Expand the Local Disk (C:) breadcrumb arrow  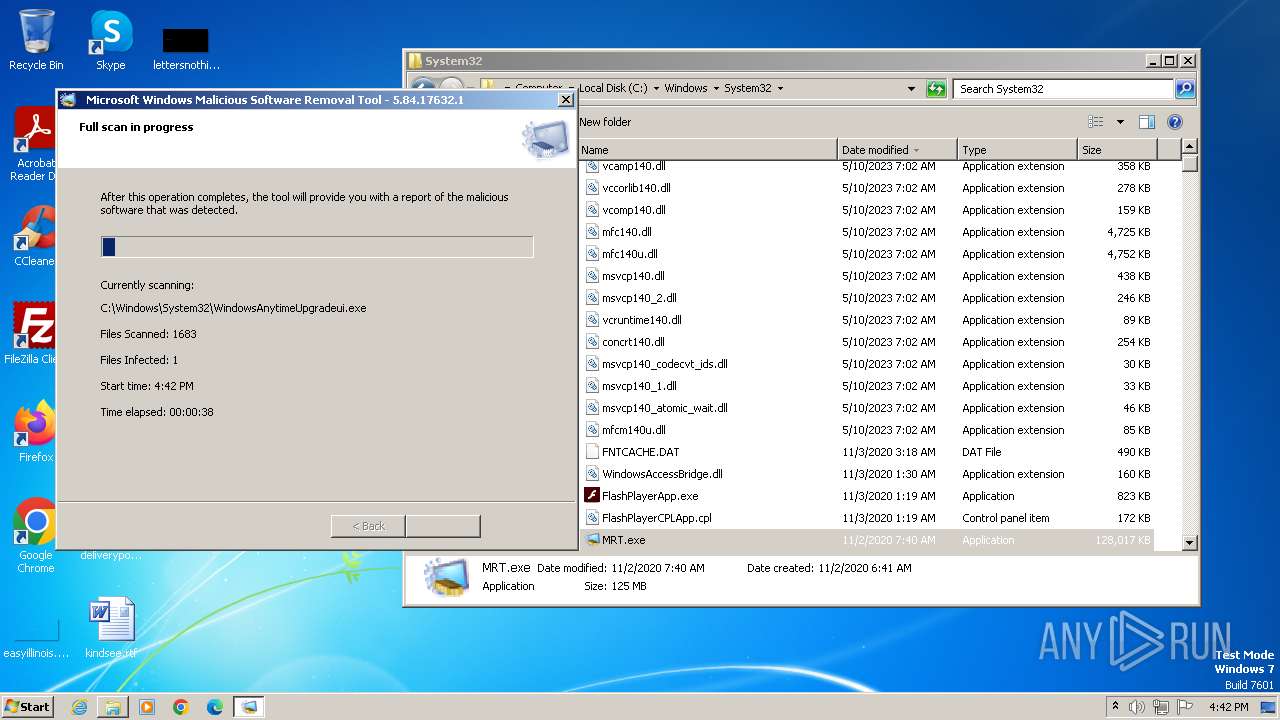pos(656,88)
